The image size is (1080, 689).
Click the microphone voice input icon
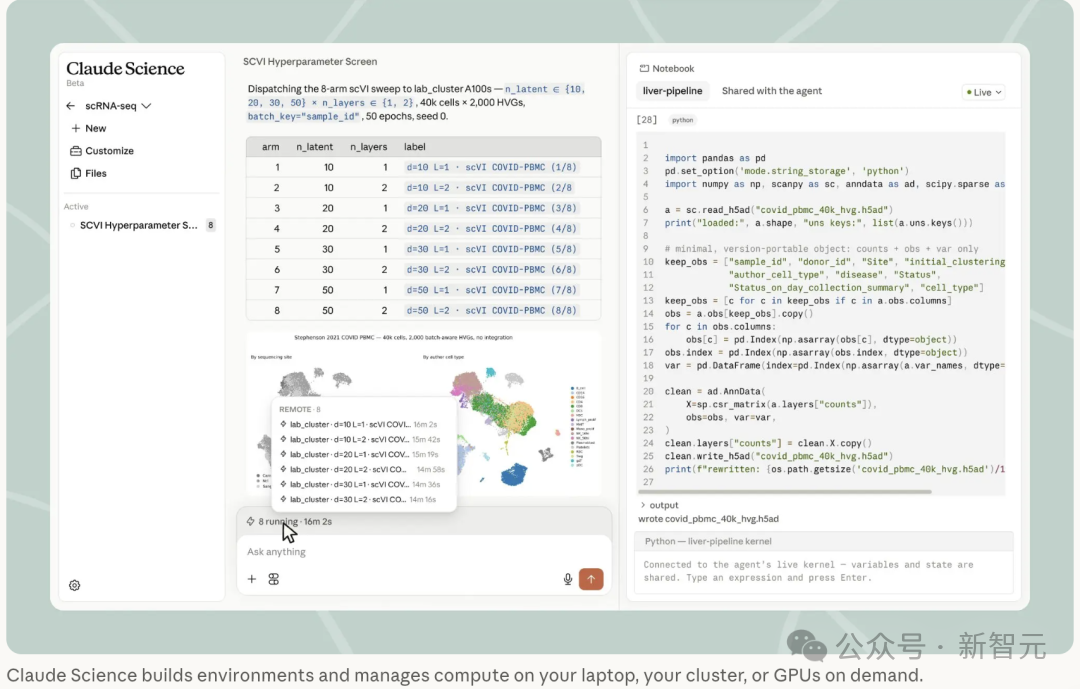tap(568, 579)
